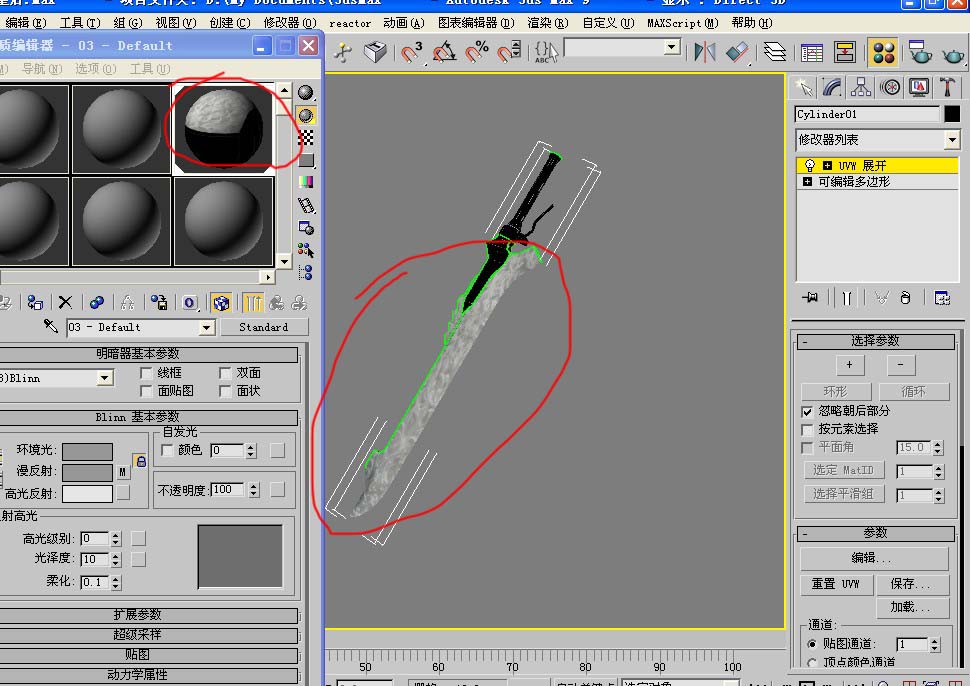The height and width of the screenshot is (686, 970).
Task: Toggle the Pin Stack icon
Action: pos(810,298)
